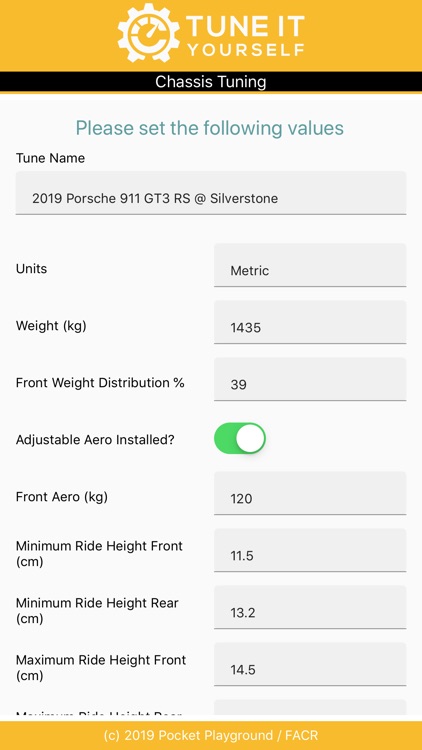Edit the Maximum Ride Height Front value
This screenshot has height=750, width=422.
tap(310, 664)
